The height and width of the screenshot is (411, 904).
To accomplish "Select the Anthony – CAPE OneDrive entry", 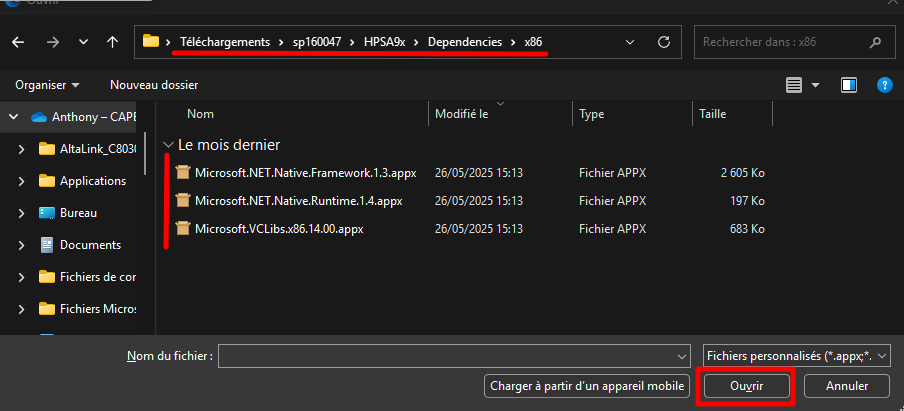I will pyautogui.click(x=83, y=117).
